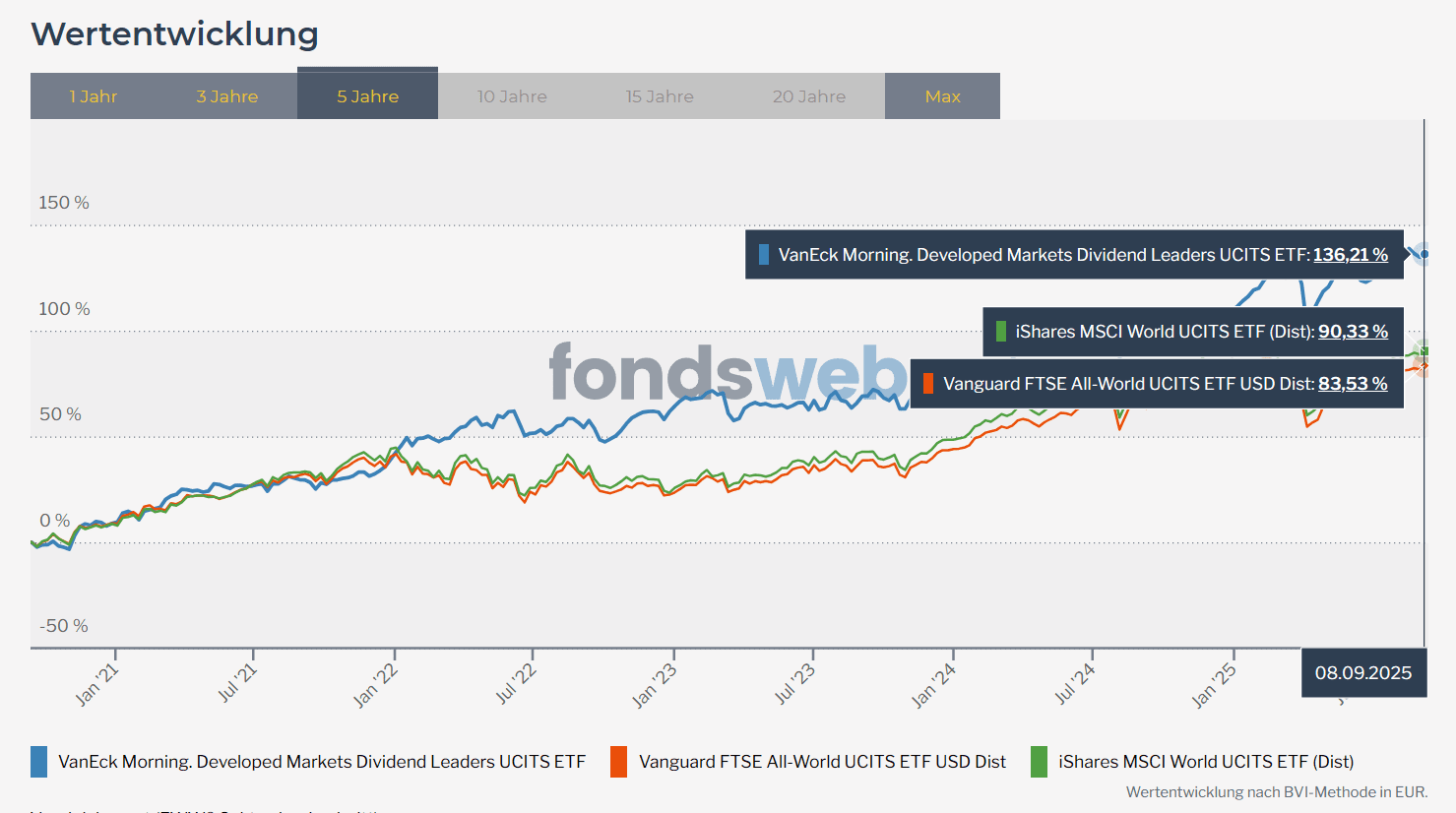Switch to the 3 Jahre tab
The width and height of the screenshot is (1456, 813).
point(226,96)
